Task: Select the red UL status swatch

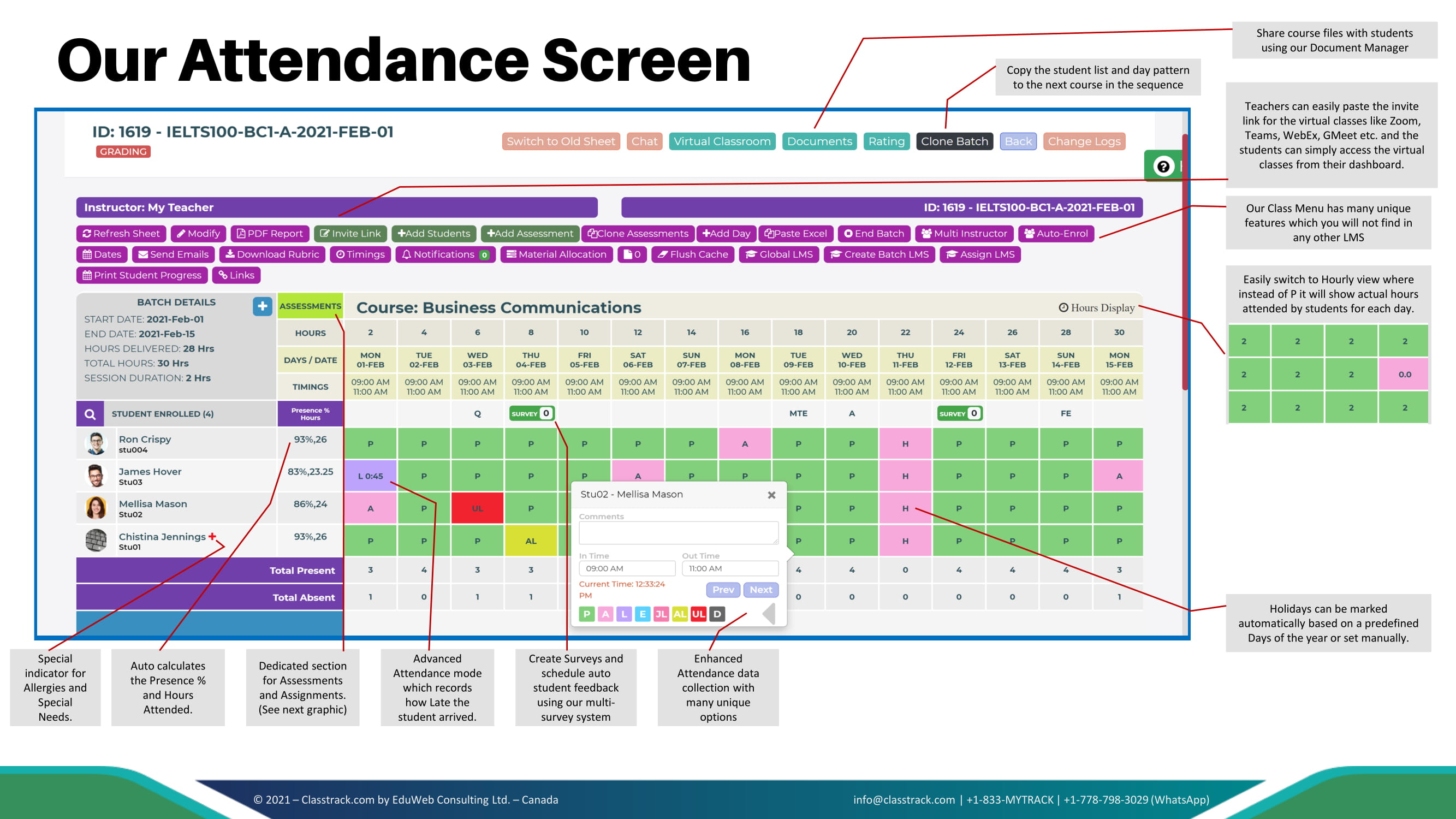Action: [699, 614]
